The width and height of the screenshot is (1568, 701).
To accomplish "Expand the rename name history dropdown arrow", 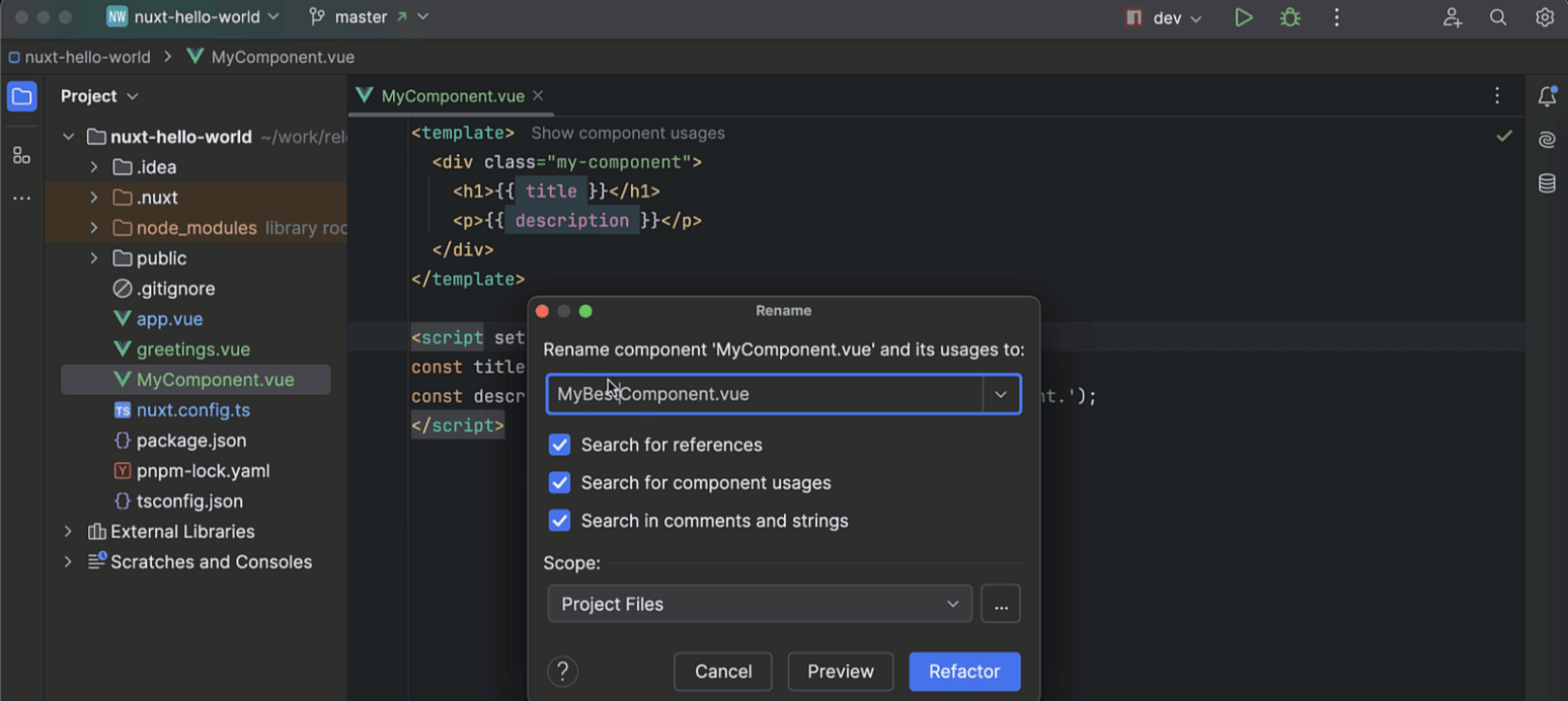I will point(1001,394).
